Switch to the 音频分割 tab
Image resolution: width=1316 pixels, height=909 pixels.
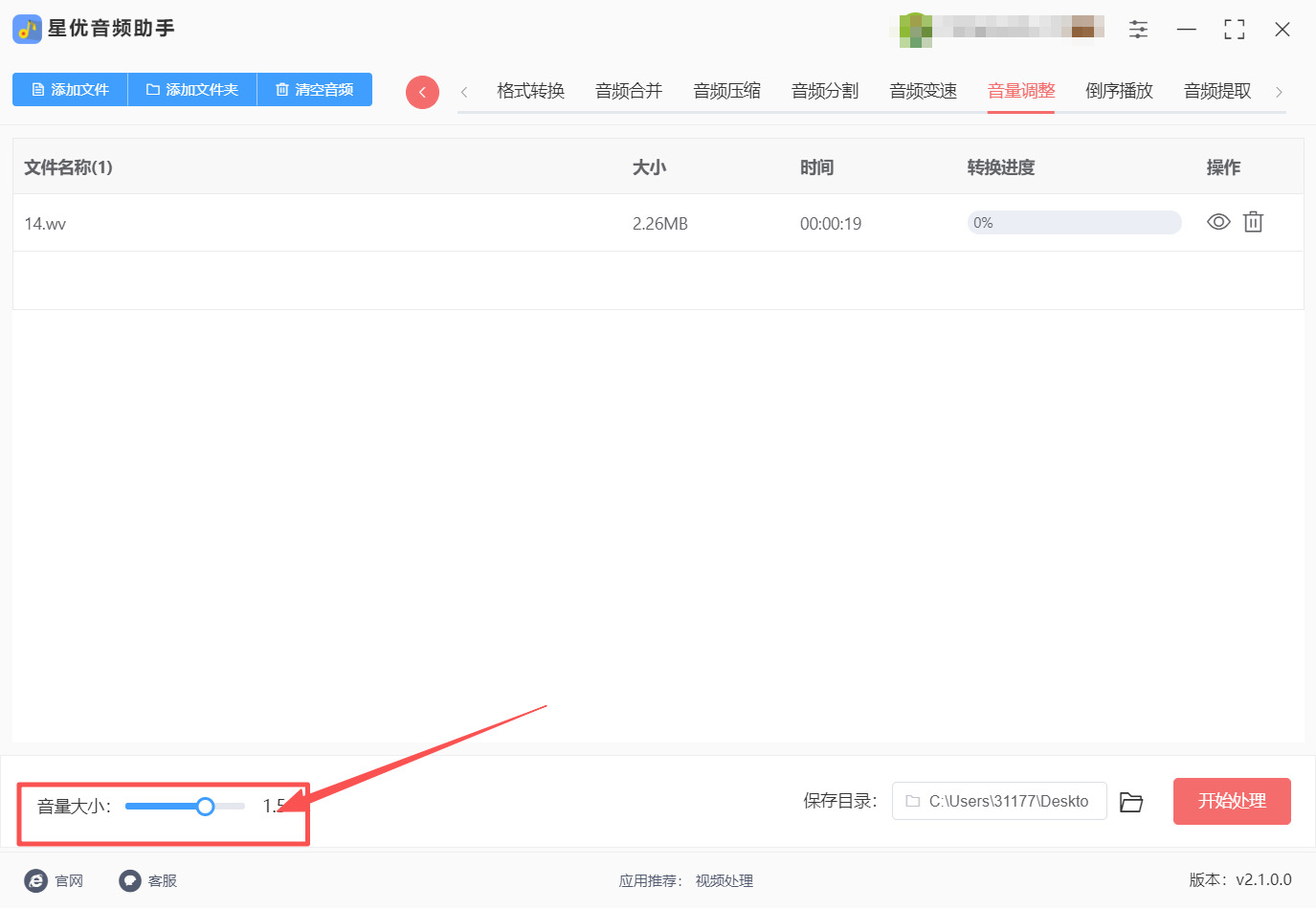click(x=825, y=91)
